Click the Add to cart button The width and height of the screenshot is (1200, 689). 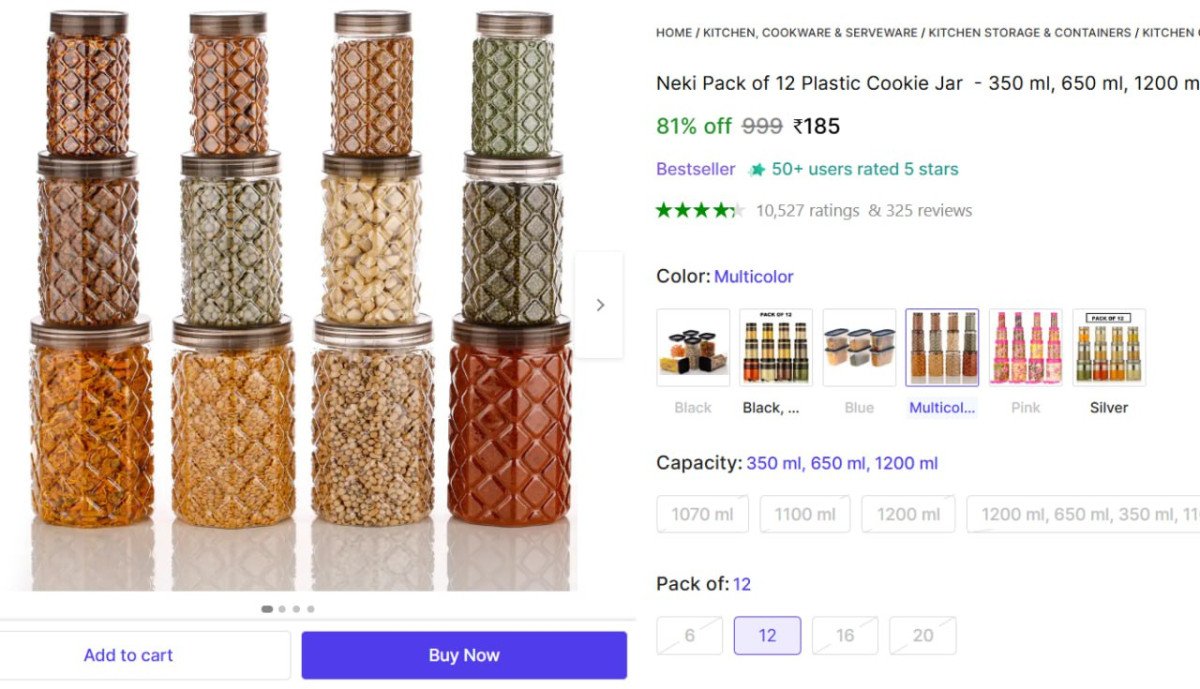click(x=128, y=656)
